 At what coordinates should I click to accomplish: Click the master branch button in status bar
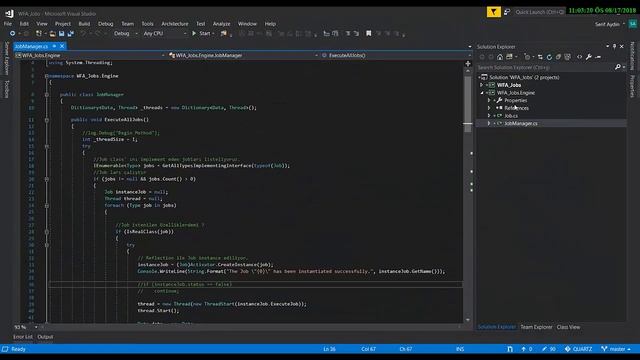(616, 349)
